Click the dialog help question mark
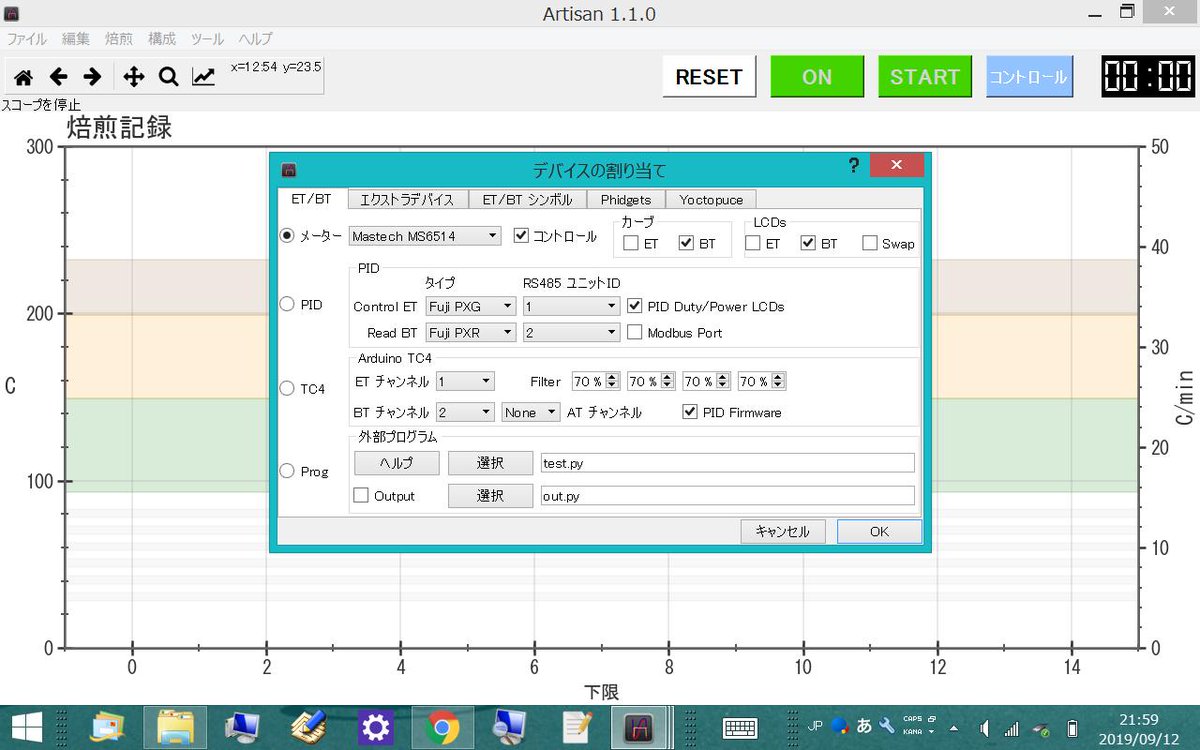Viewport: 1200px width, 750px height. pyautogui.click(x=853, y=166)
